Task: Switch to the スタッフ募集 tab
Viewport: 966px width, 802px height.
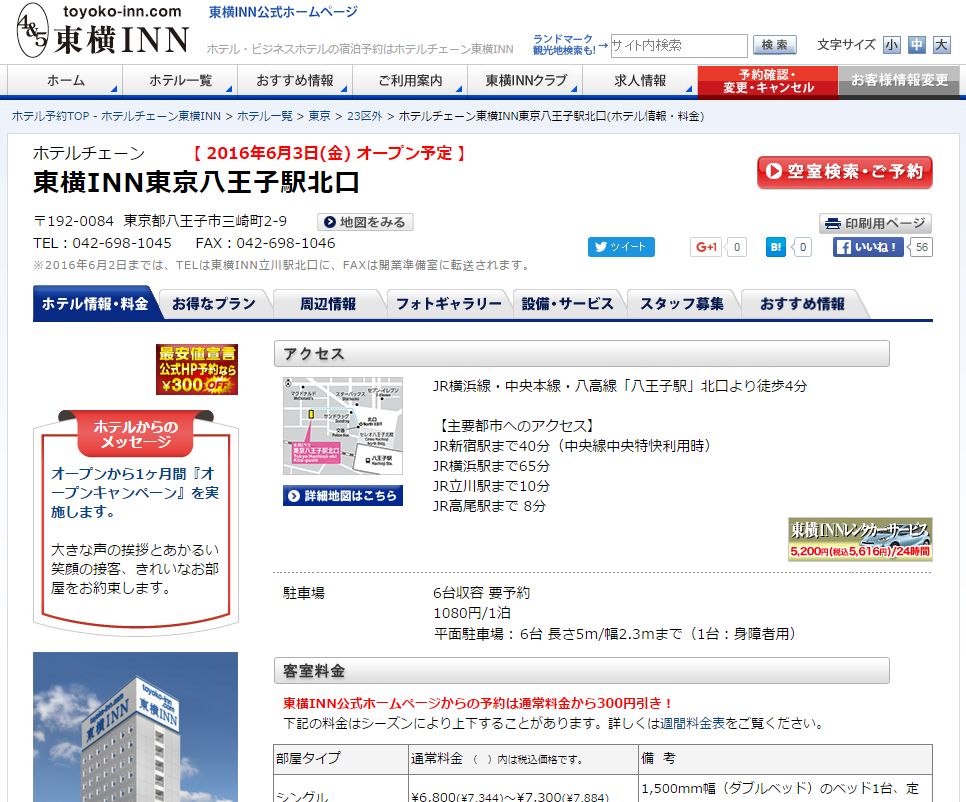Action: pos(682,304)
